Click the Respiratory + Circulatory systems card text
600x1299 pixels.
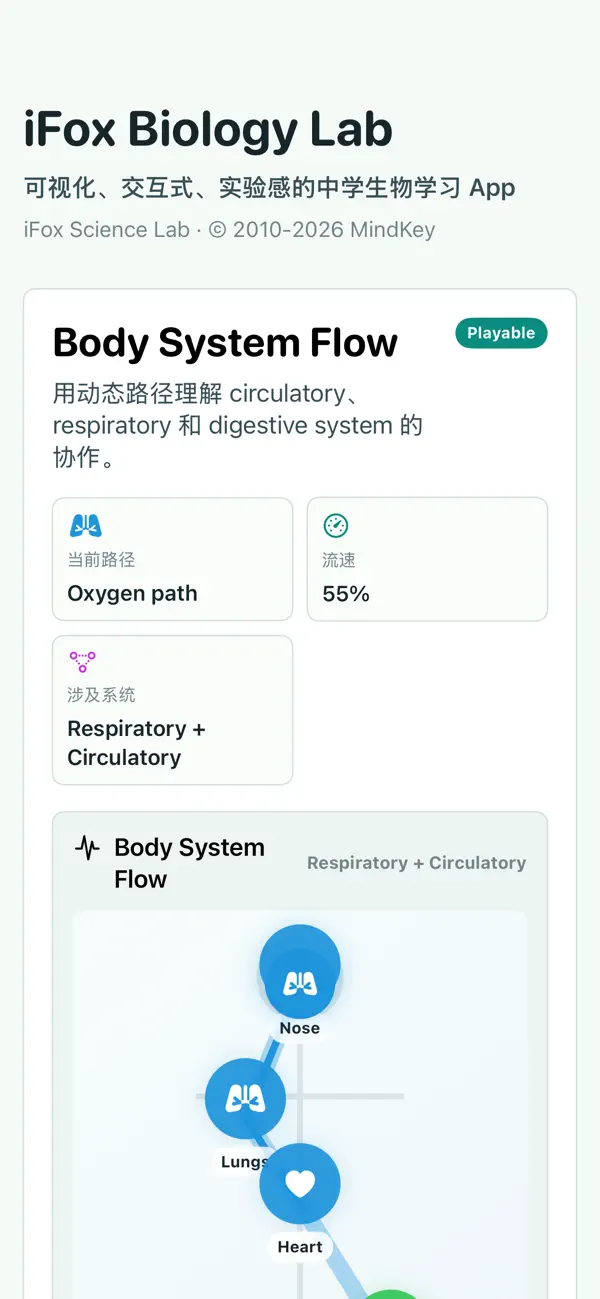click(136, 743)
